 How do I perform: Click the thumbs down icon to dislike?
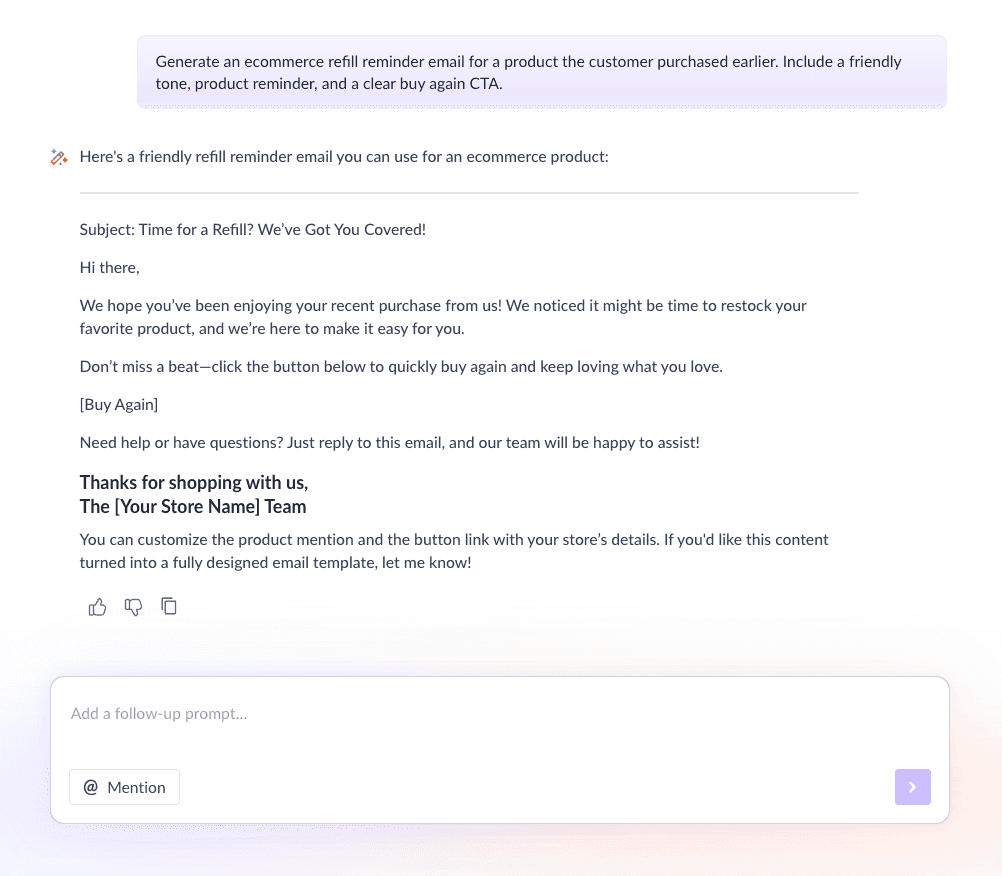point(133,606)
